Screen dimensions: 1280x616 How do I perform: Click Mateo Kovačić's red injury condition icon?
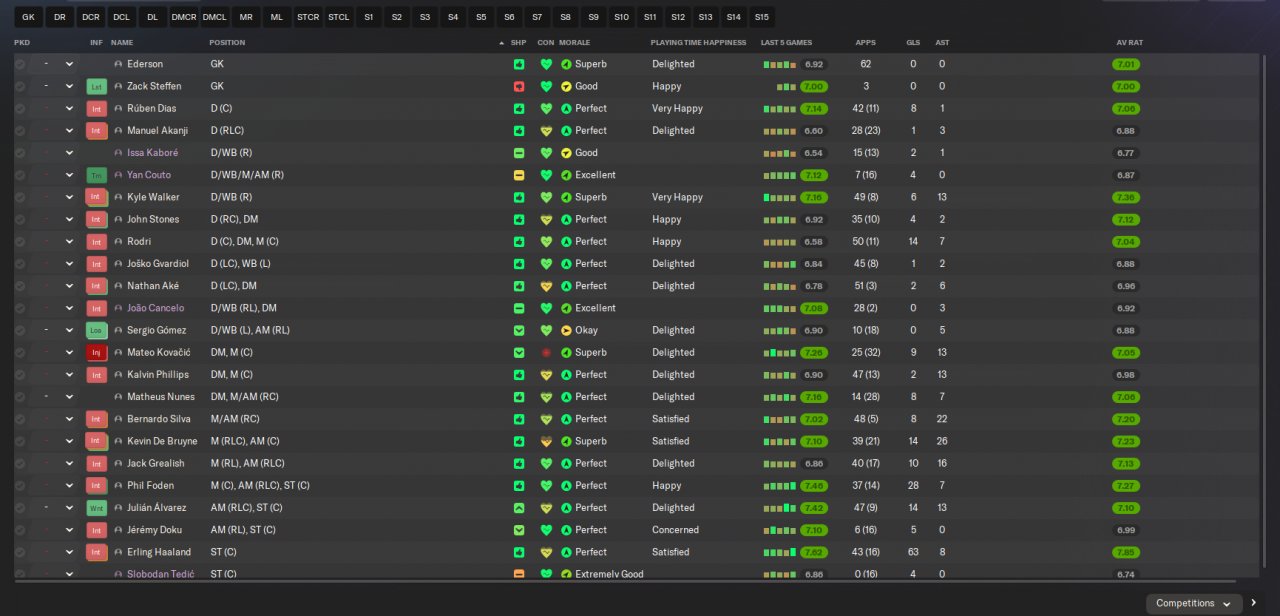(x=546, y=352)
